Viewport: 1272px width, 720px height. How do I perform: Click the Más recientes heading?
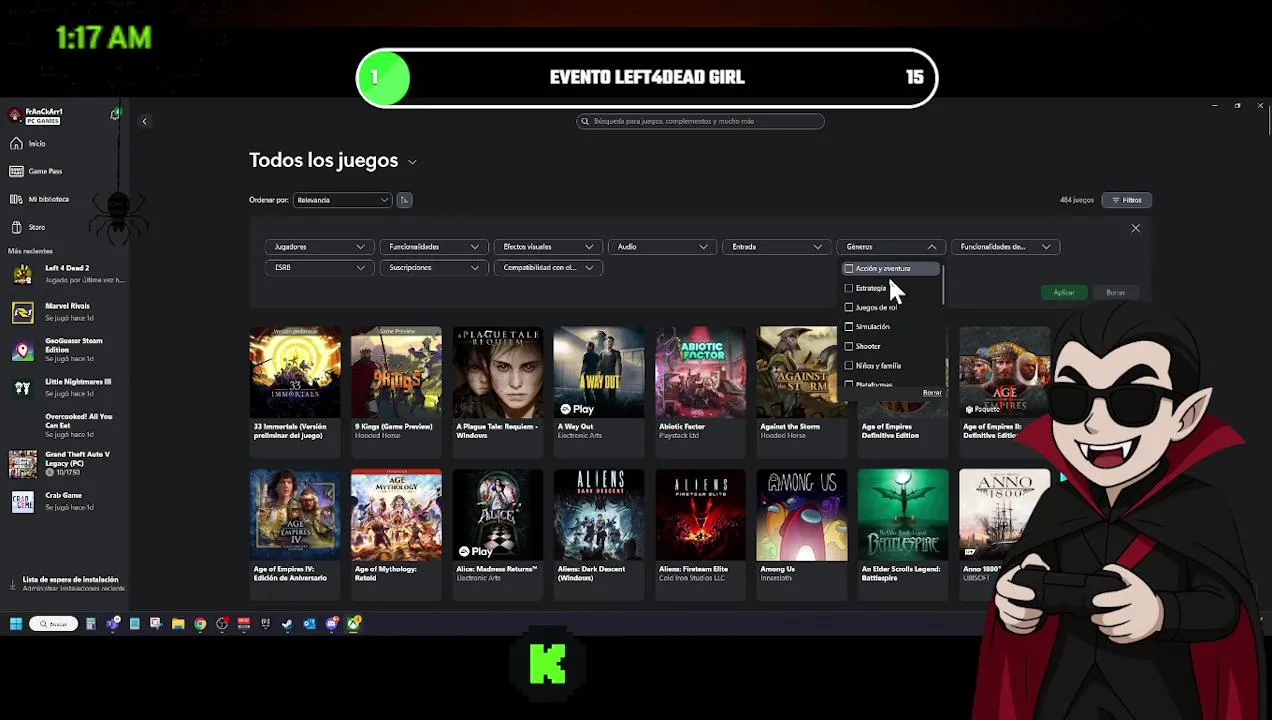click(30, 251)
